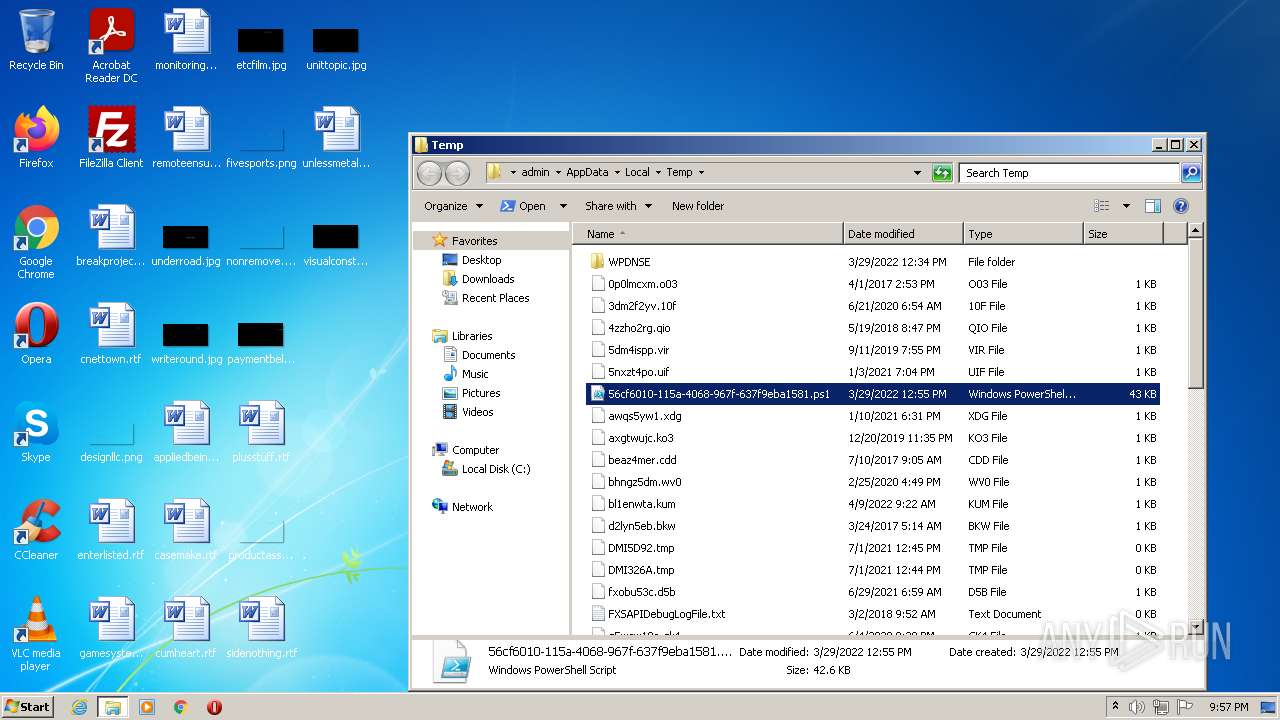Open address bar history dropdown
The width and height of the screenshot is (1280, 720).
[x=917, y=173]
